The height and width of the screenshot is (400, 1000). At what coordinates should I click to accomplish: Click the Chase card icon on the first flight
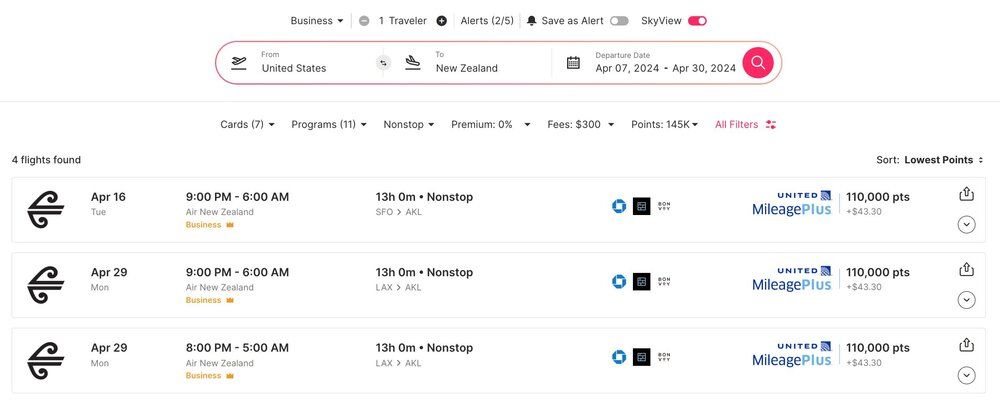[619, 206]
